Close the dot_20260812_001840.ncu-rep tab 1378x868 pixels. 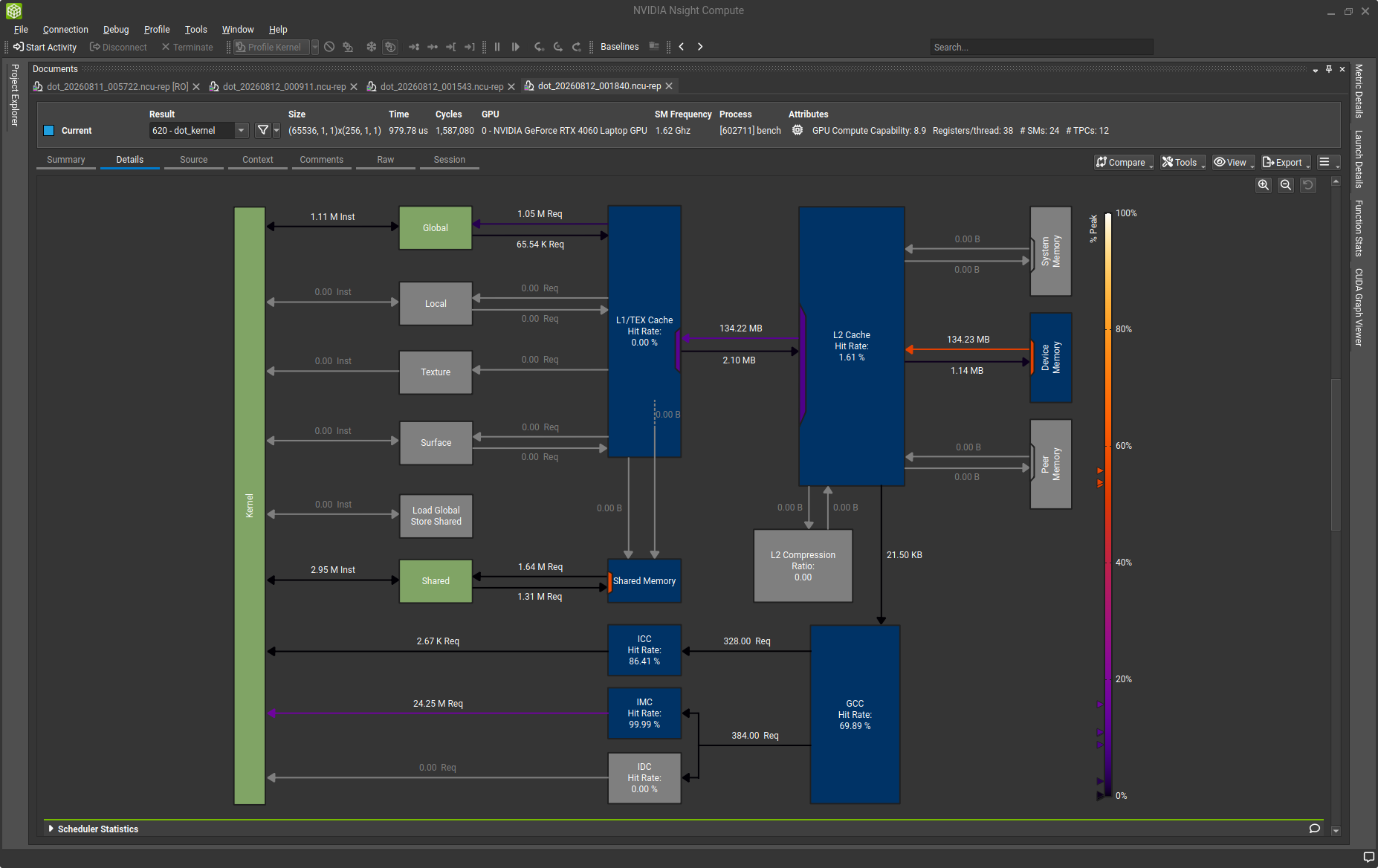tap(669, 86)
